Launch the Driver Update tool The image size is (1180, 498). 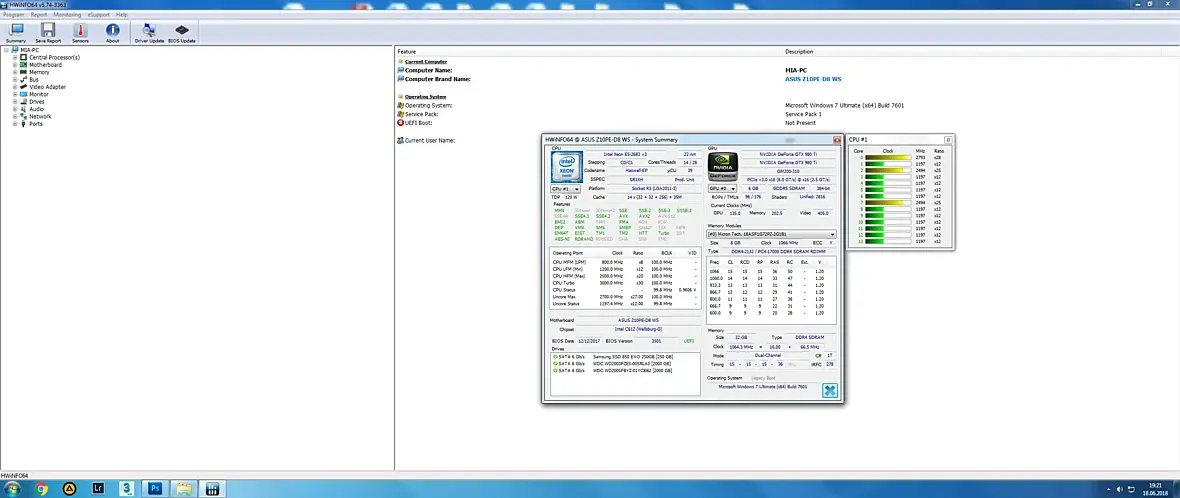149,33
